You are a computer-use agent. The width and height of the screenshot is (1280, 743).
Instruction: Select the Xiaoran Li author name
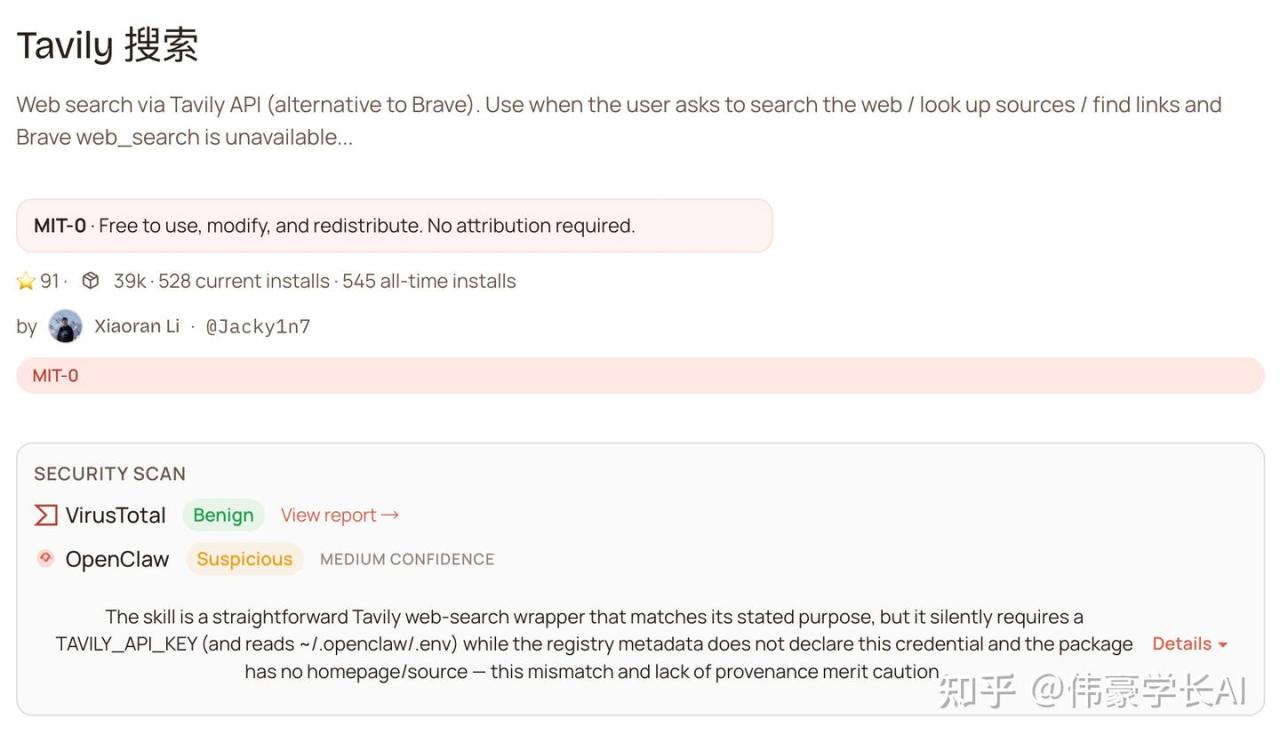137,326
